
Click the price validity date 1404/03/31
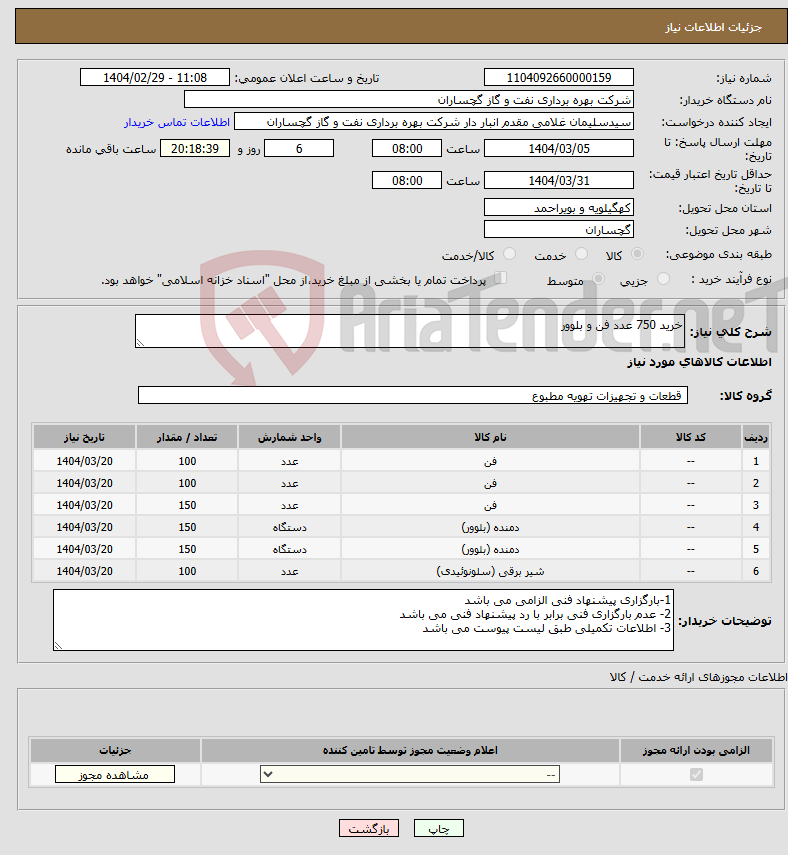[559, 180]
